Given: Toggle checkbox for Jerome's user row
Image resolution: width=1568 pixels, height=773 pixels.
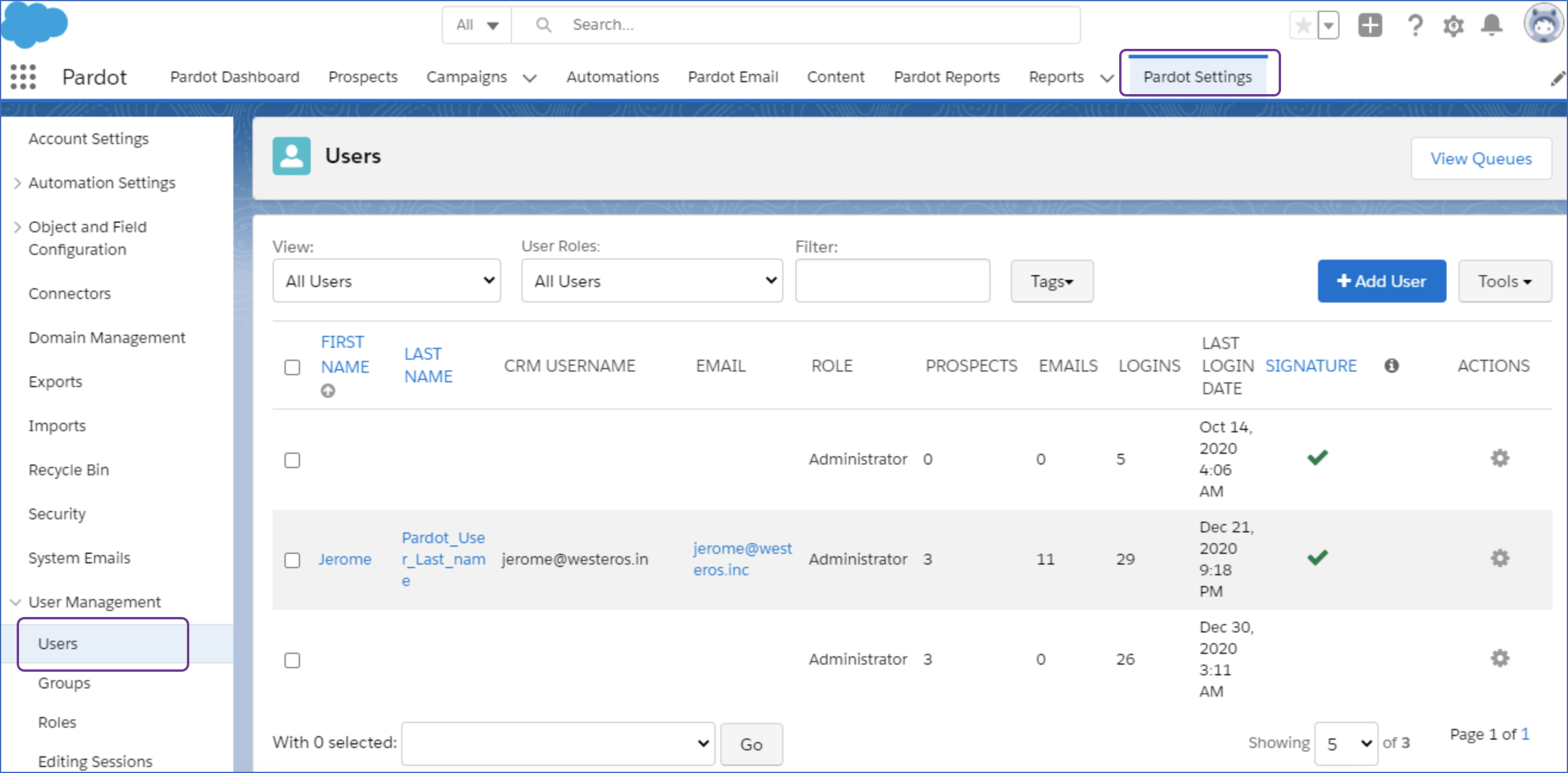Looking at the screenshot, I should point(292,560).
